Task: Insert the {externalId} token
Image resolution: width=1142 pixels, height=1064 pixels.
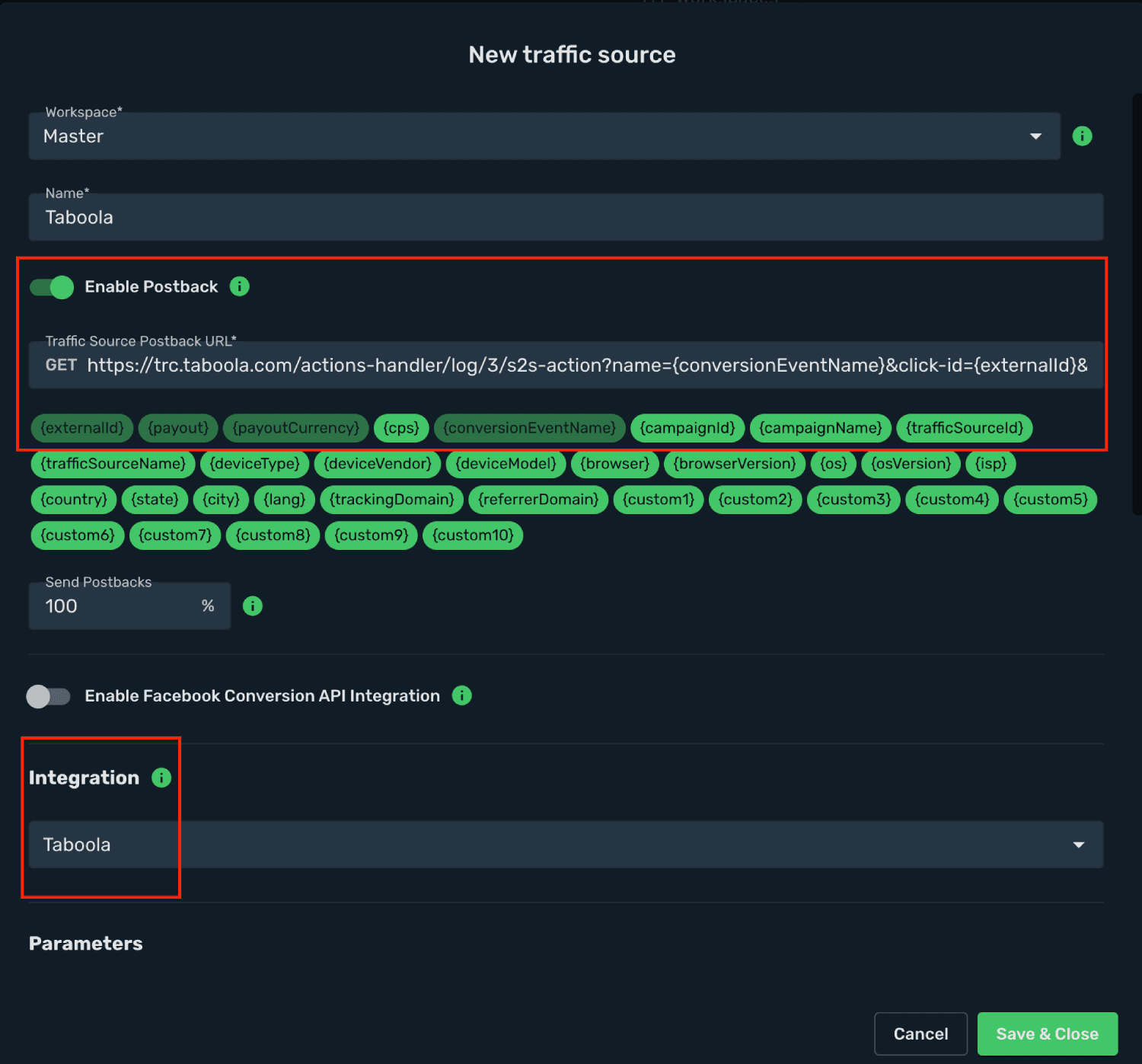Action: click(82, 428)
